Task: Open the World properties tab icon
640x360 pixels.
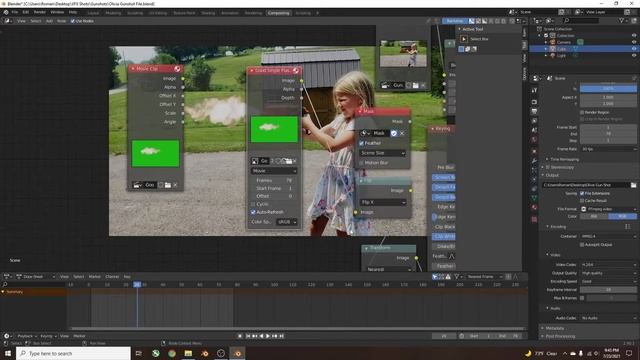Action: pyautogui.click(x=534, y=140)
